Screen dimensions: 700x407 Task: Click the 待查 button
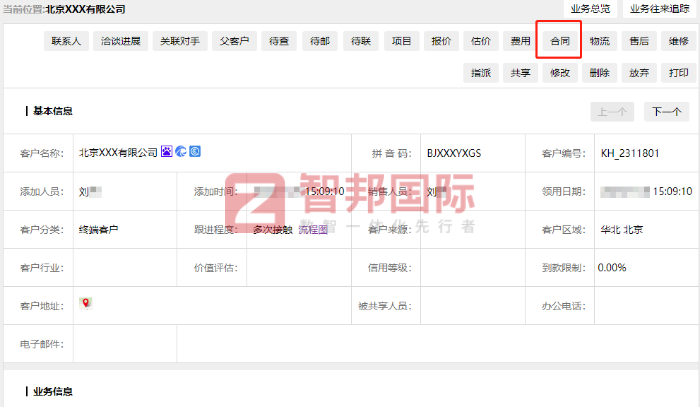coord(279,41)
